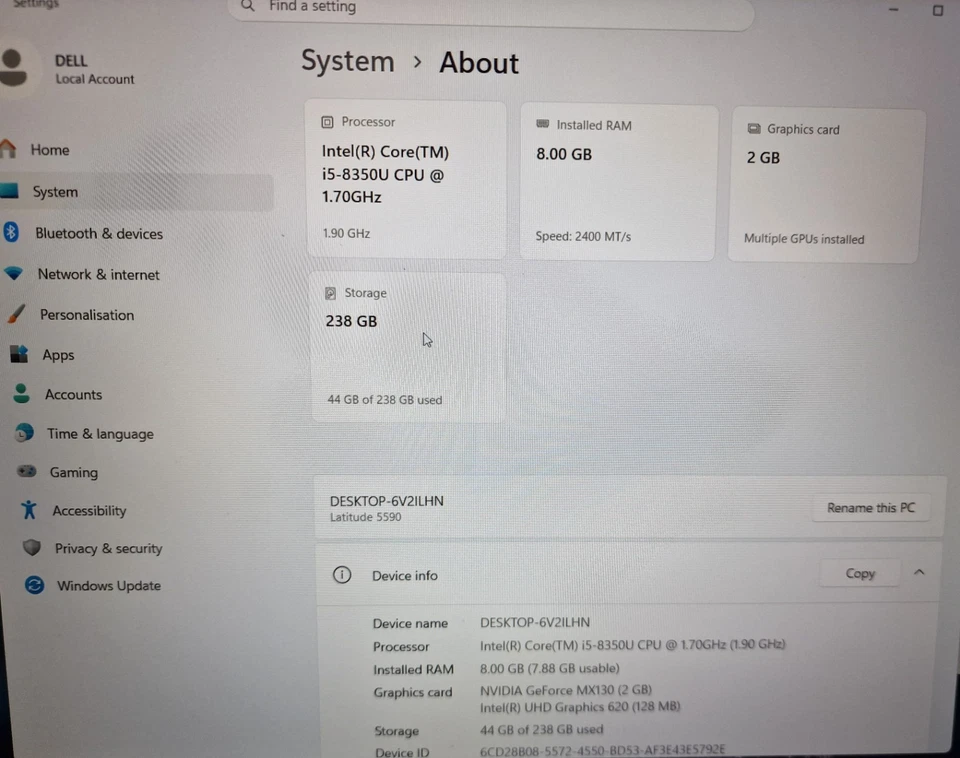Click the Gaming controller icon
960x758 pixels.
point(26,471)
